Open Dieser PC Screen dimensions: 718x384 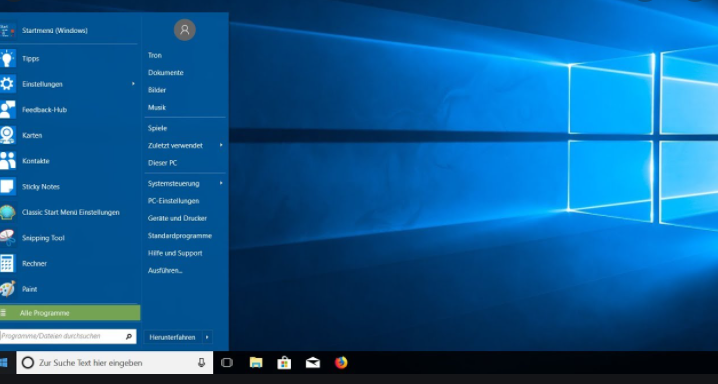(163, 163)
